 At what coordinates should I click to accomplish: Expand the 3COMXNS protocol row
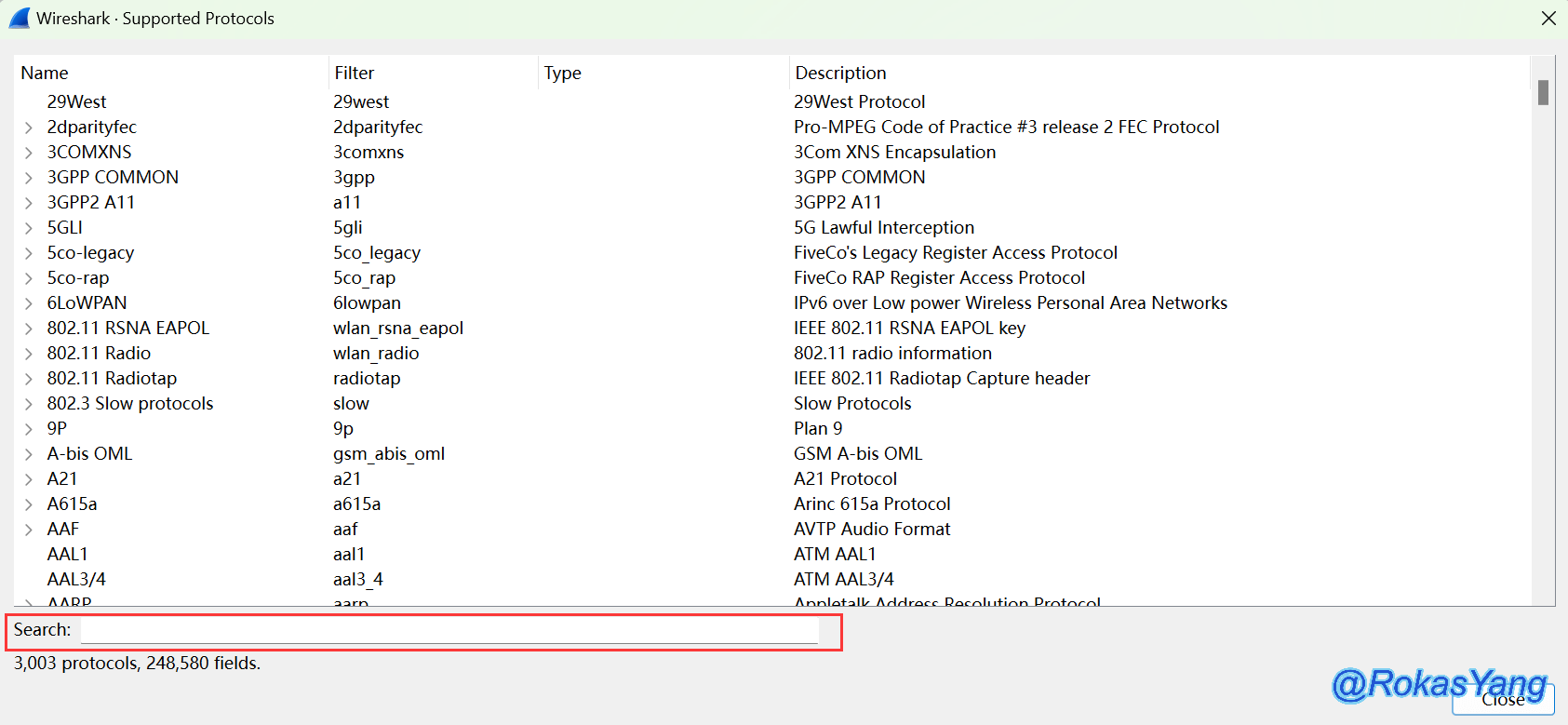click(29, 153)
